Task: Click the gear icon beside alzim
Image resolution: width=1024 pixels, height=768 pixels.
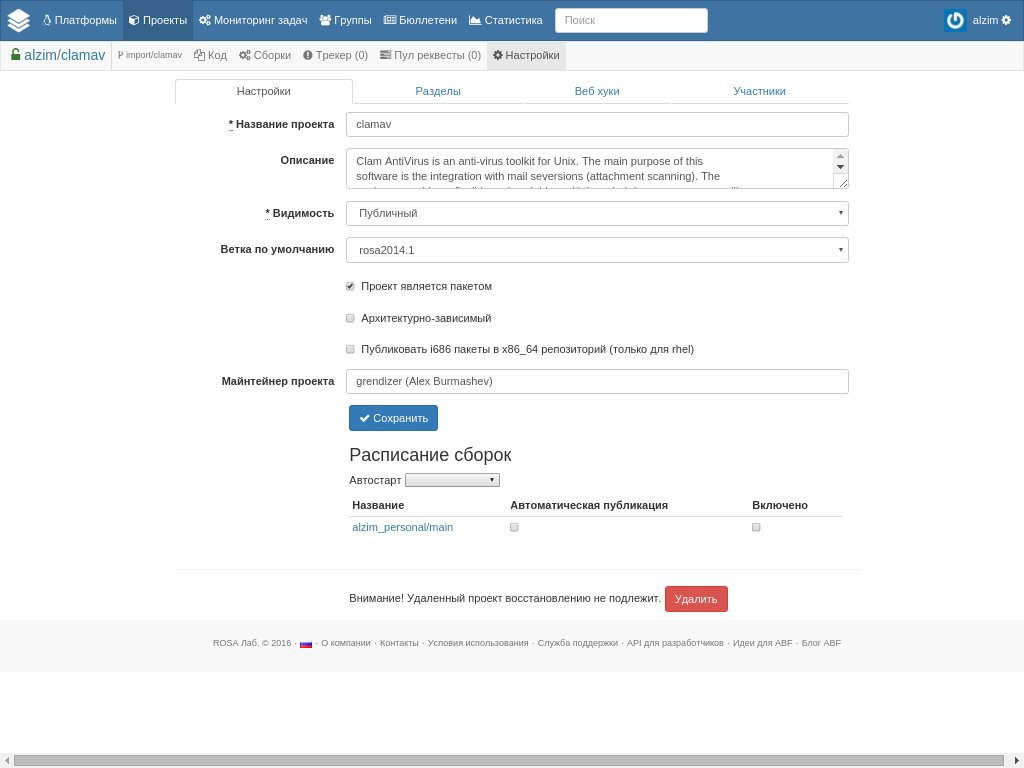Action: click(1006, 20)
